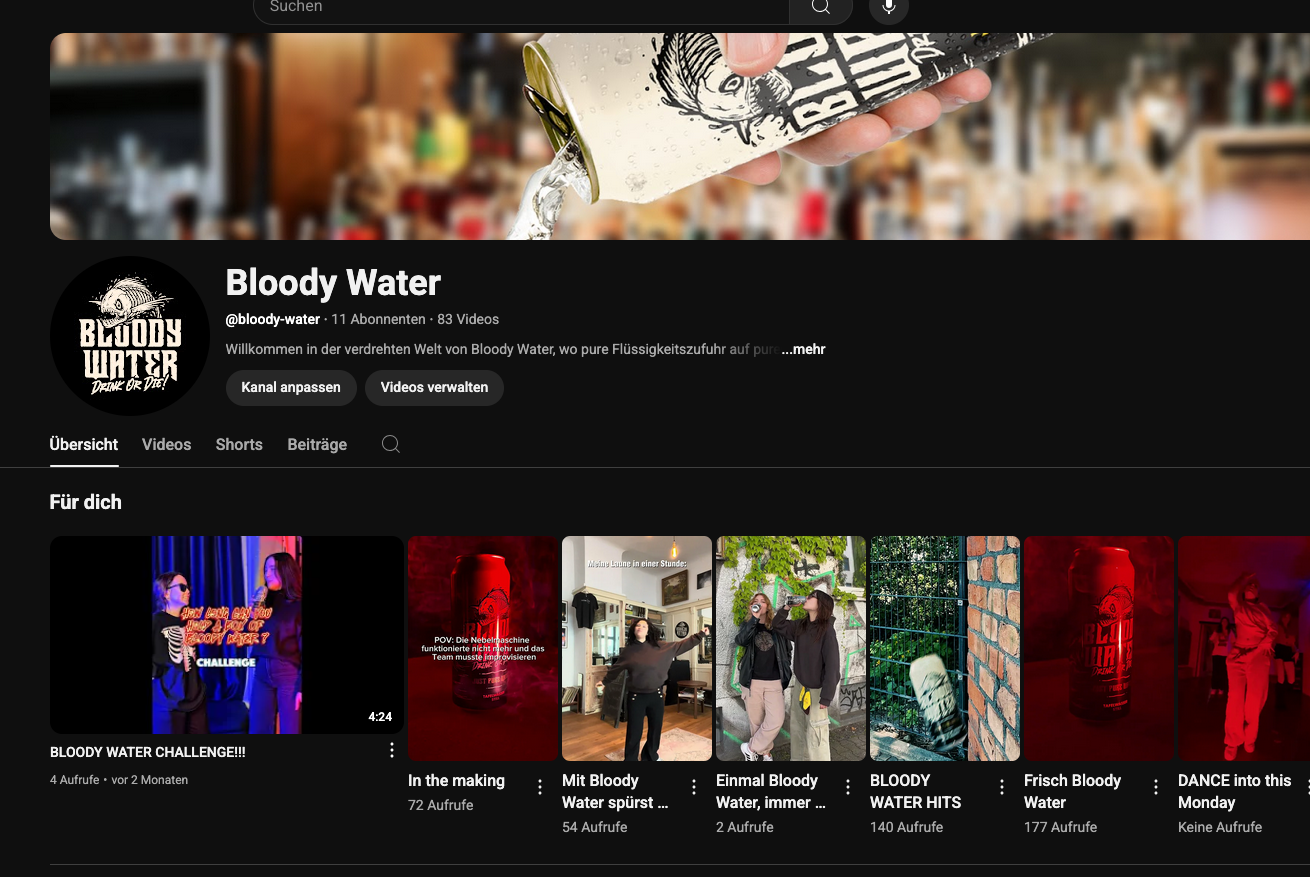Open options menu for BLOODY WATER HITS short
The width and height of the screenshot is (1310, 877).
(1002, 787)
